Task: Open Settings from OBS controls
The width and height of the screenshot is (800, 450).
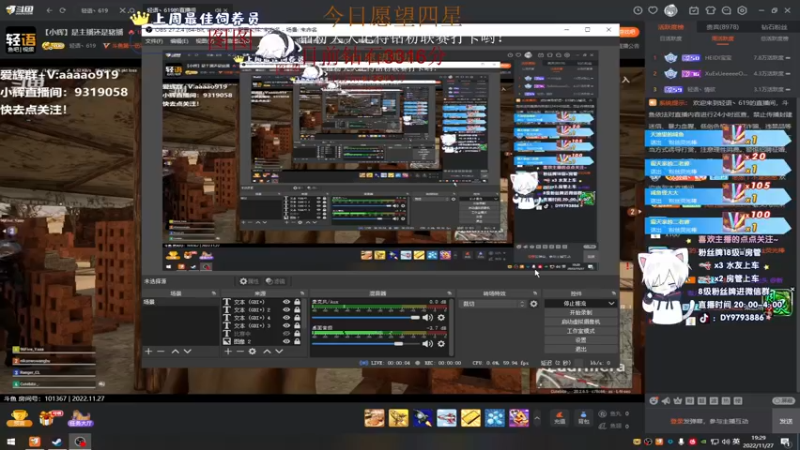Action: pyautogui.click(x=581, y=340)
